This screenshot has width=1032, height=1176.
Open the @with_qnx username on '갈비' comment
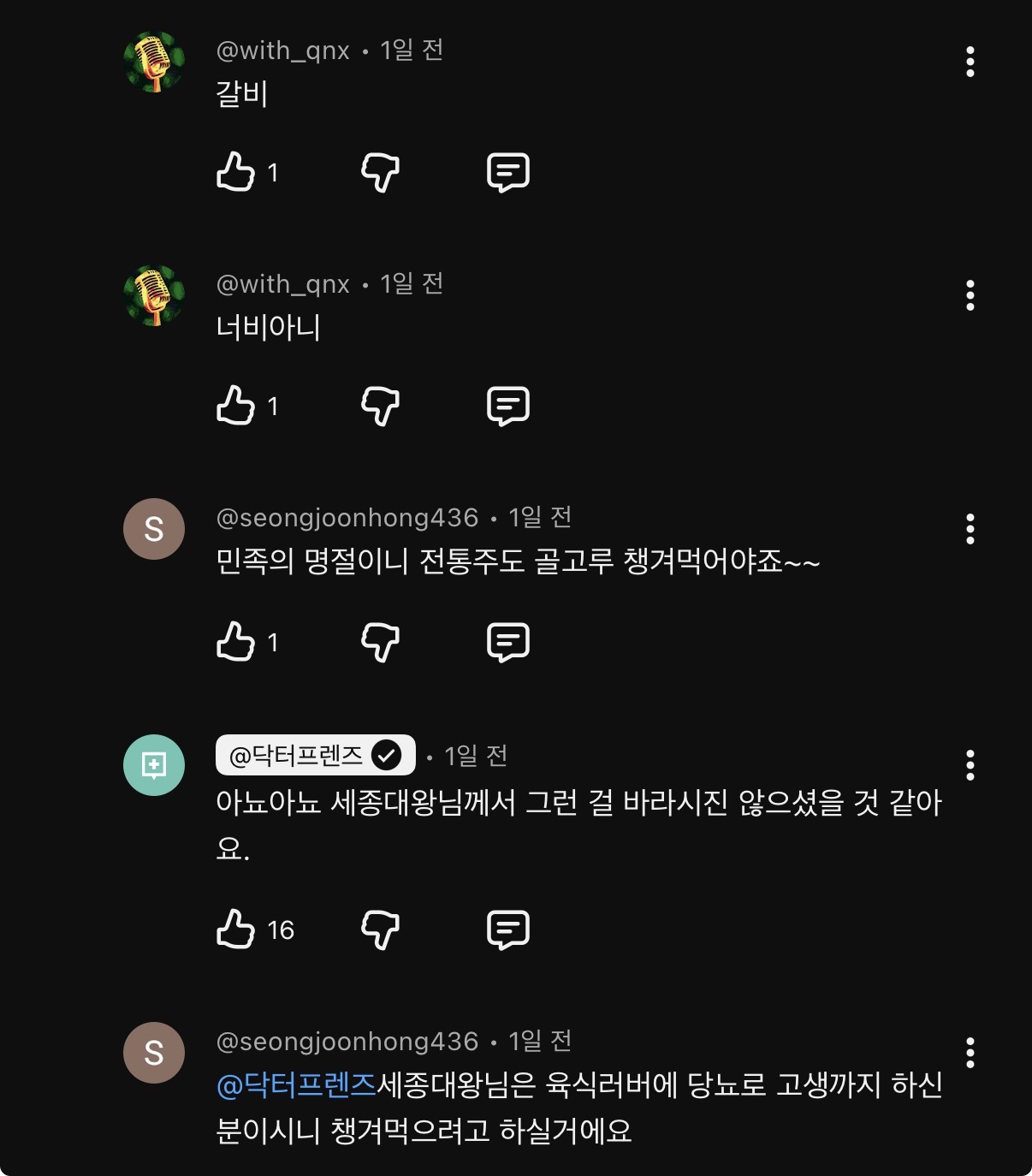(x=282, y=50)
